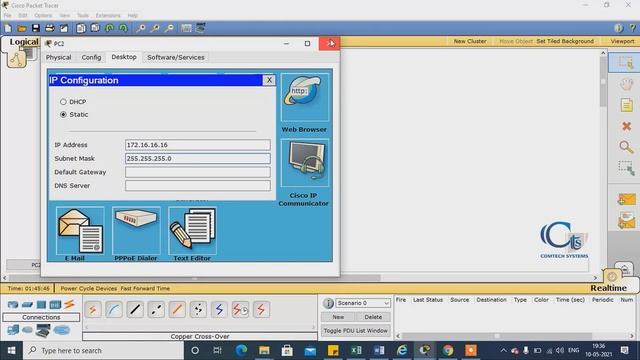Open the Help menu
Screen dimensions: 640x360
pos(133,16)
